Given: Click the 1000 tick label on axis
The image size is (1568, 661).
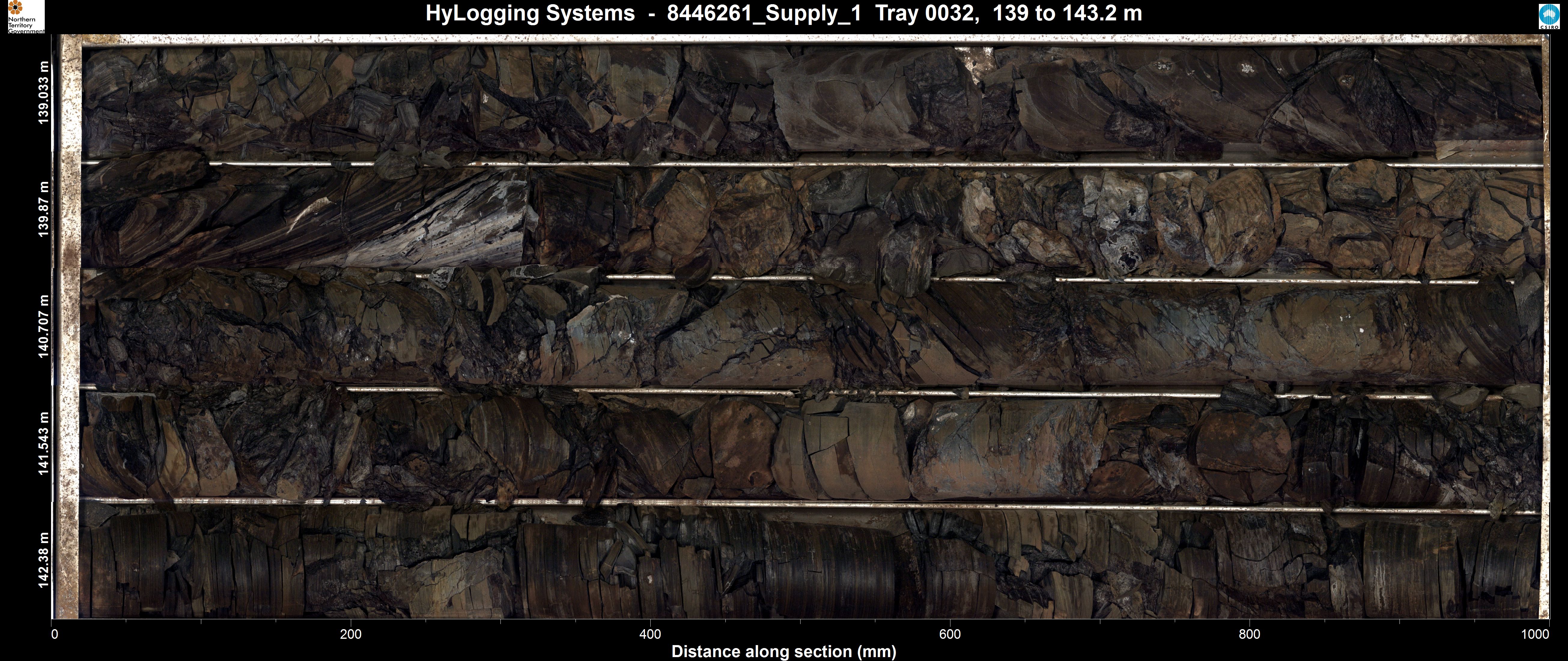Looking at the screenshot, I should click(1535, 635).
